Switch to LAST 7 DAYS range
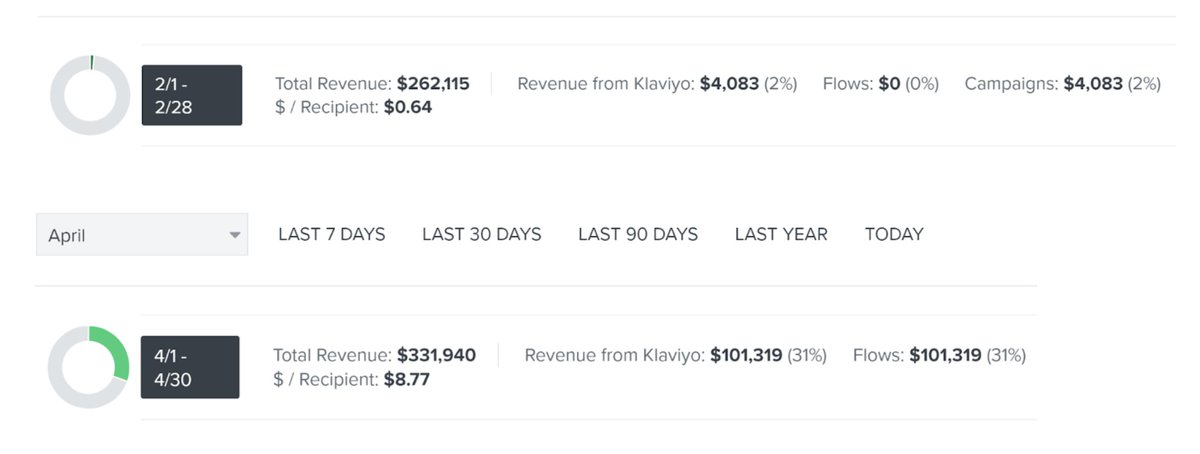 [332, 234]
